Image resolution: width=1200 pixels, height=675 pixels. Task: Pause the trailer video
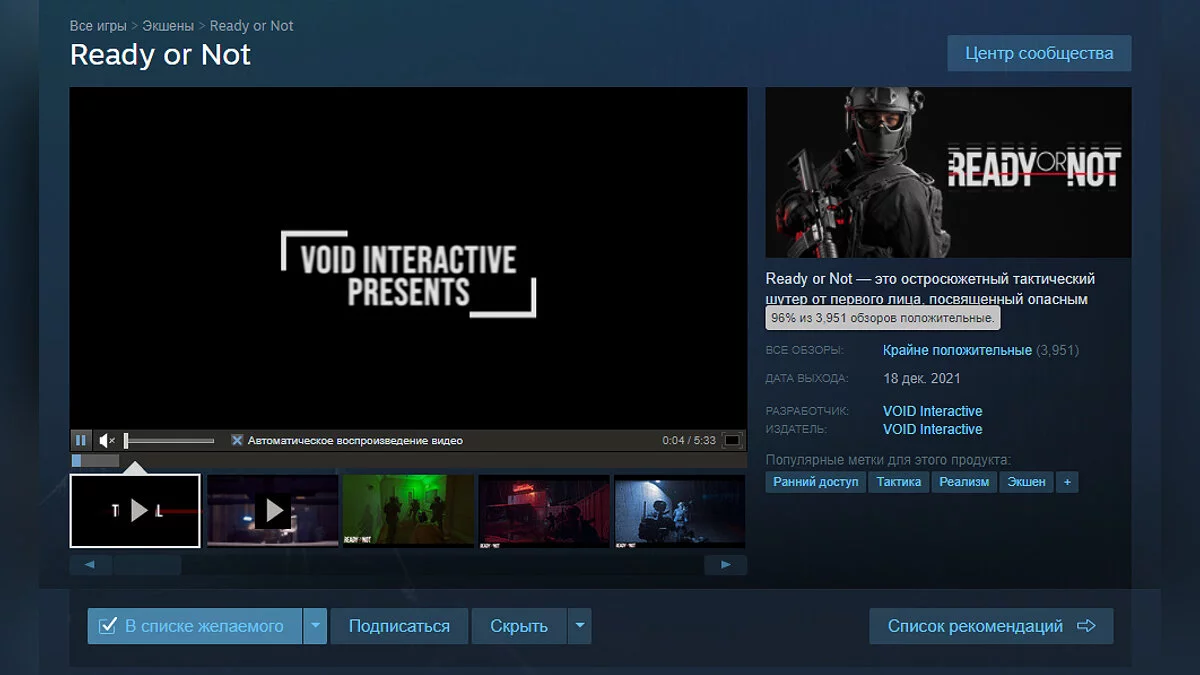(81, 440)
